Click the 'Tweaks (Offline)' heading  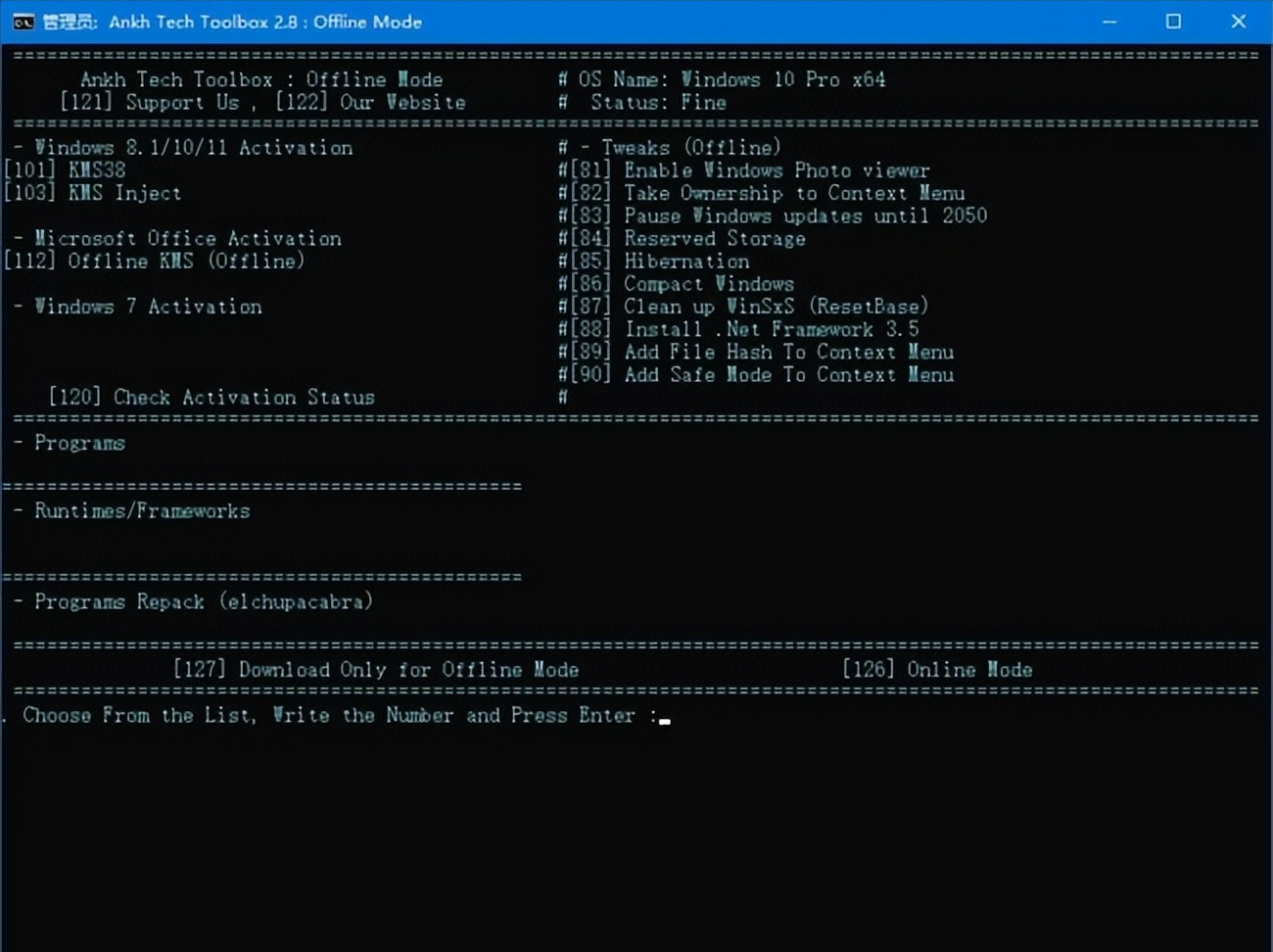[x=691, y=147]
